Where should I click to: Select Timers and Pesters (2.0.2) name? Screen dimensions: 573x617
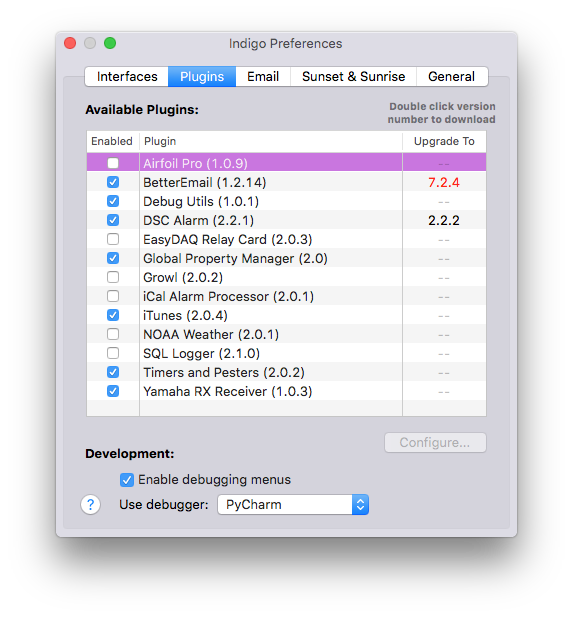(x=224, y=373)
